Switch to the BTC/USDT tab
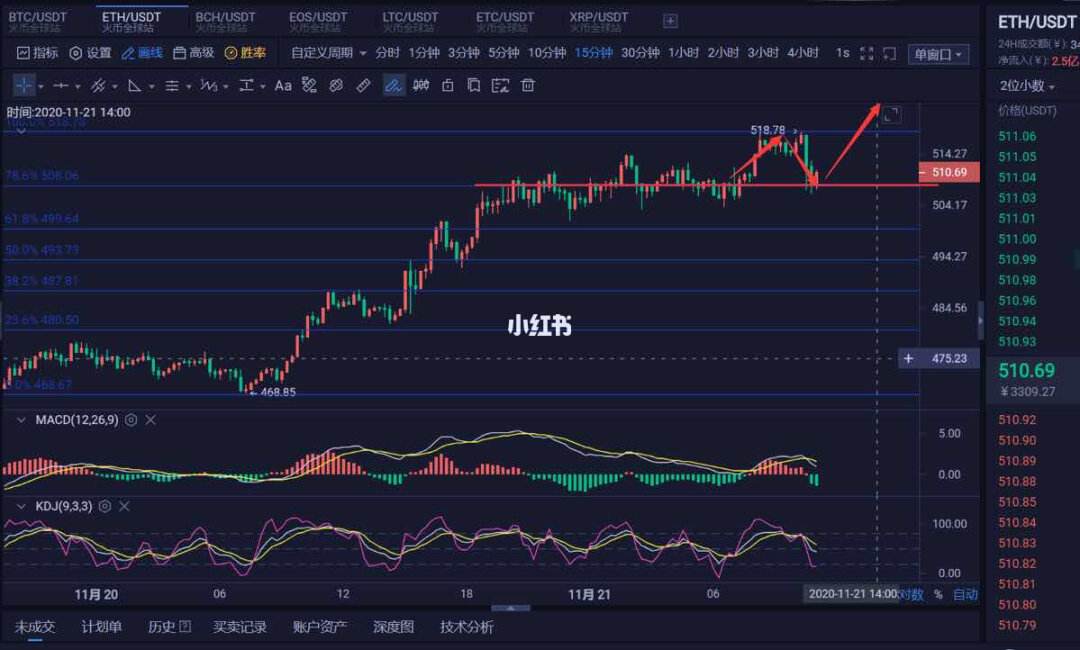The image size is (1080, 650). point(40,18)
